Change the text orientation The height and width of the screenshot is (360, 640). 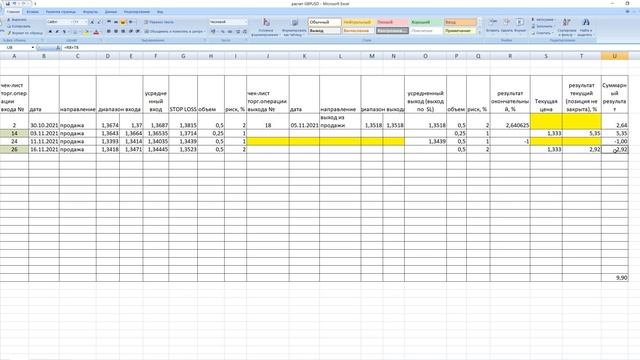(x=131, y=22)
